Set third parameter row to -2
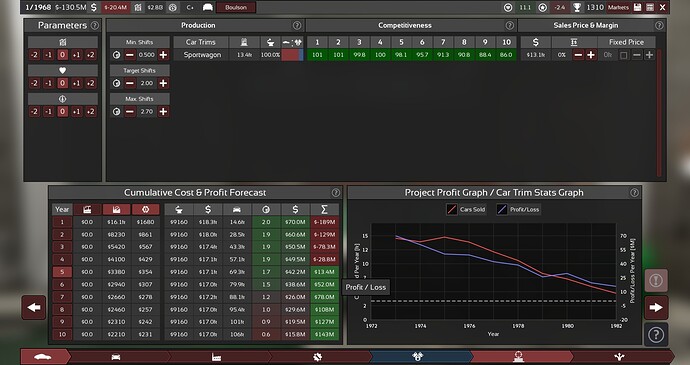The height and width of the screenshot is (365, 690). 34,112
